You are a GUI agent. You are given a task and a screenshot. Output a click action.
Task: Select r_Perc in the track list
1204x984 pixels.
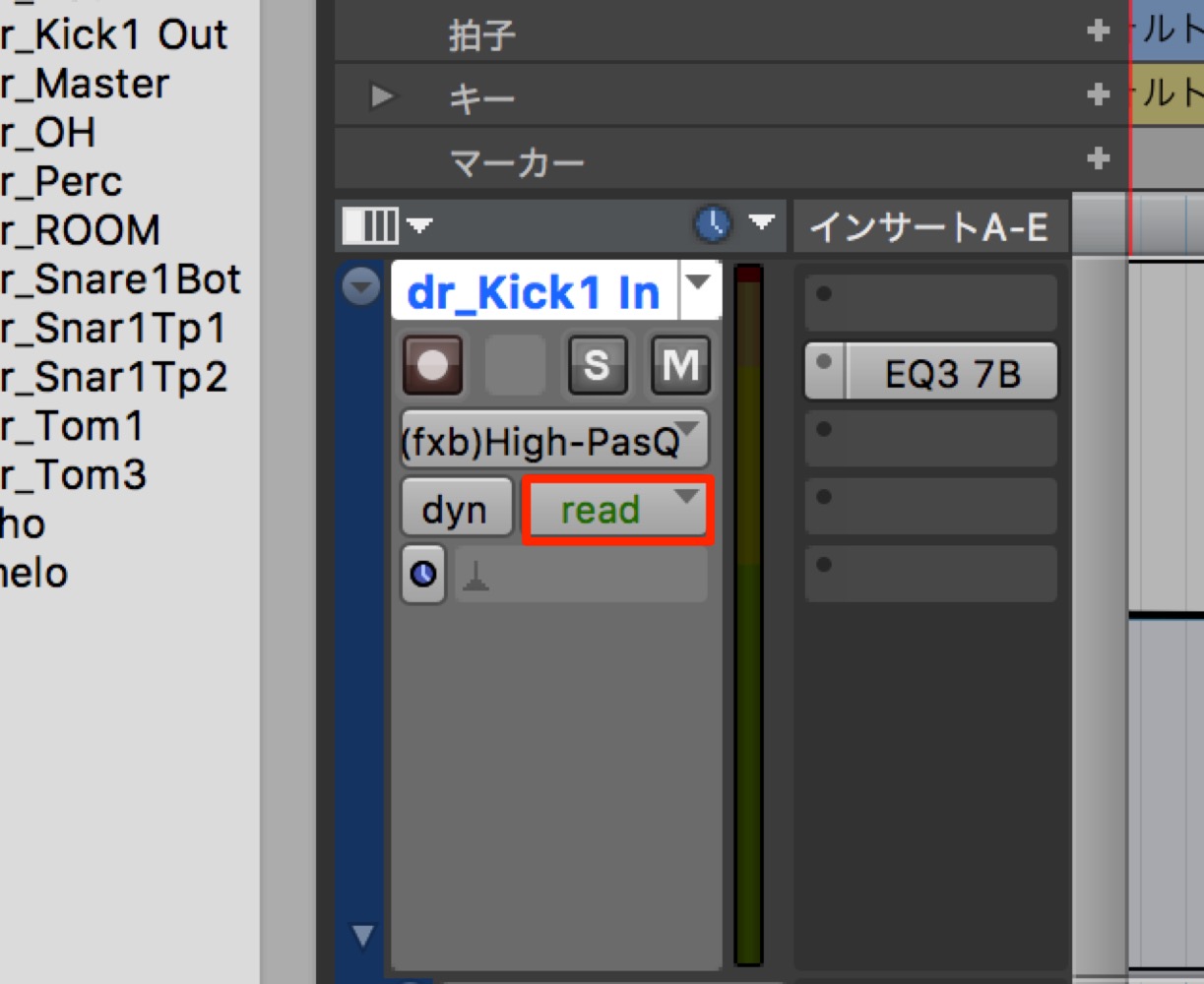(61, 181)
